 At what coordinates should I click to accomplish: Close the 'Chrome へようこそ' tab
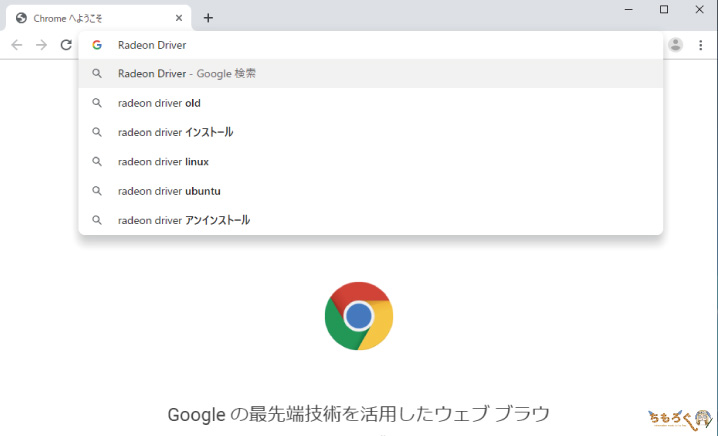179,18
